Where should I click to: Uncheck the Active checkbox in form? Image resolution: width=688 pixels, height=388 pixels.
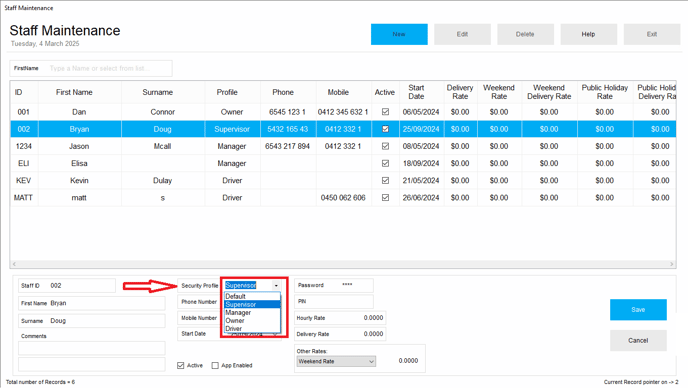click(x=181, y=366)
